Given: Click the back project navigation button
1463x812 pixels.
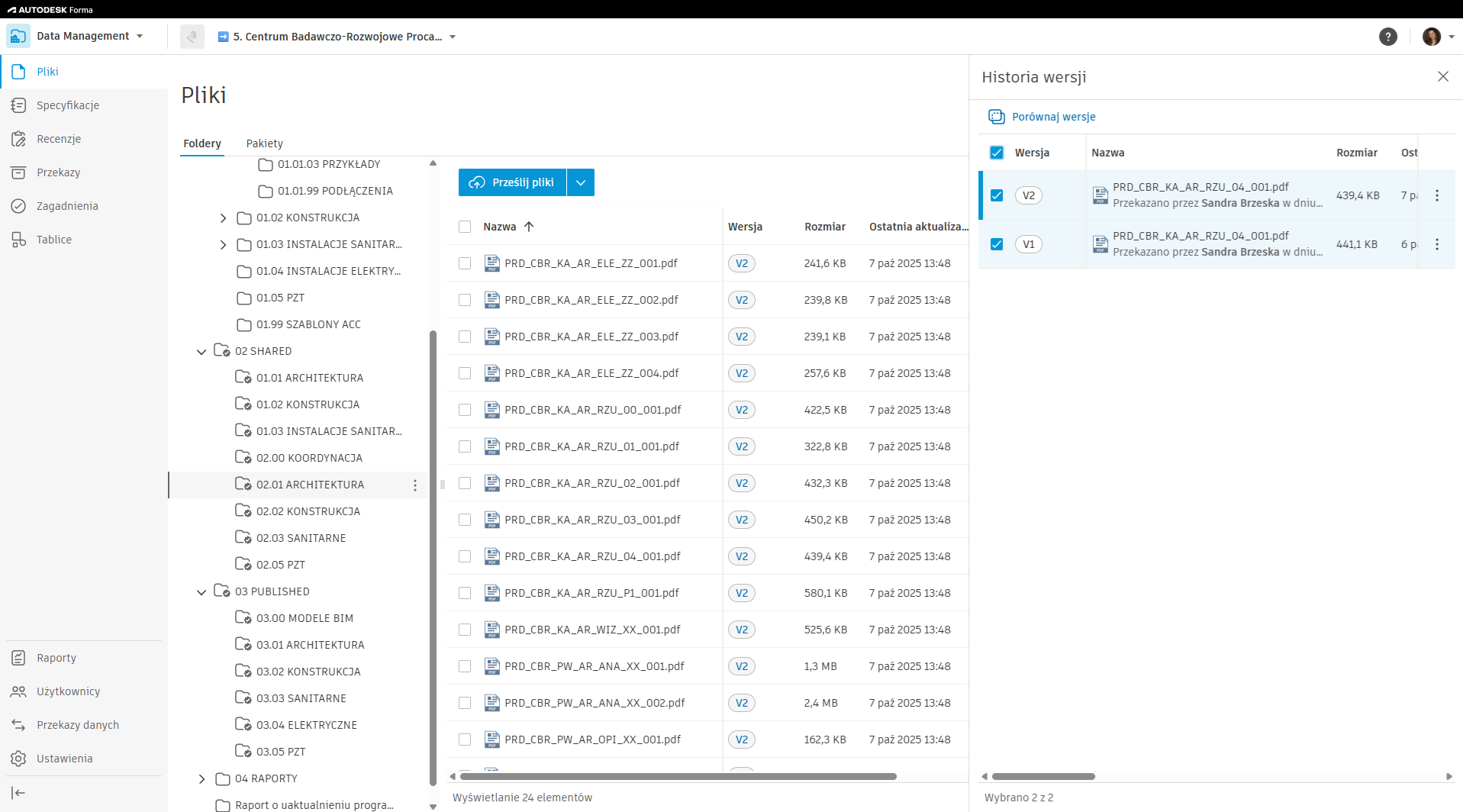Looking at the screenshot, I should (192, 37).
